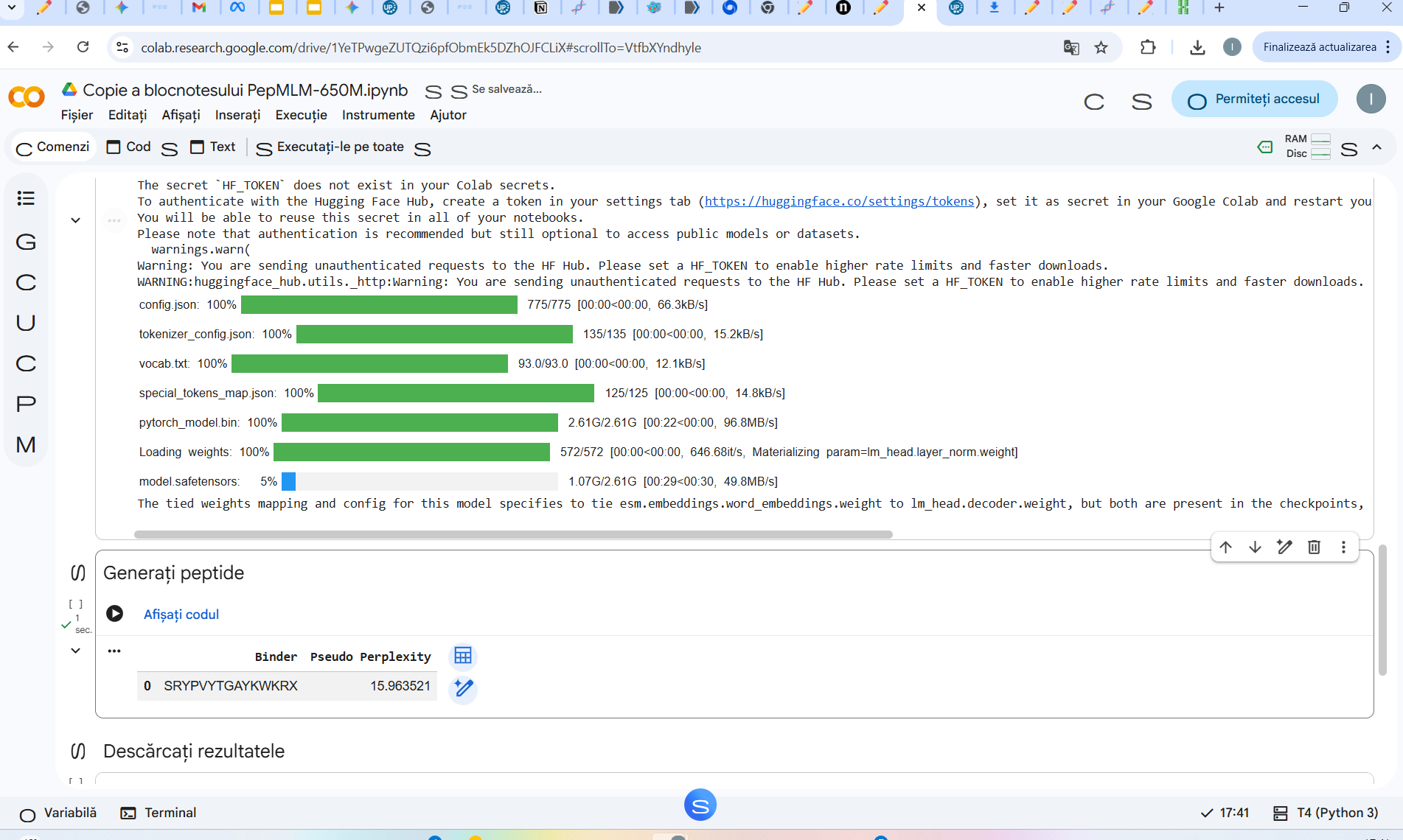Open the Fișier menu
Image resolution: width=1403 pixels, height=840 pixels.
point(77,115)
